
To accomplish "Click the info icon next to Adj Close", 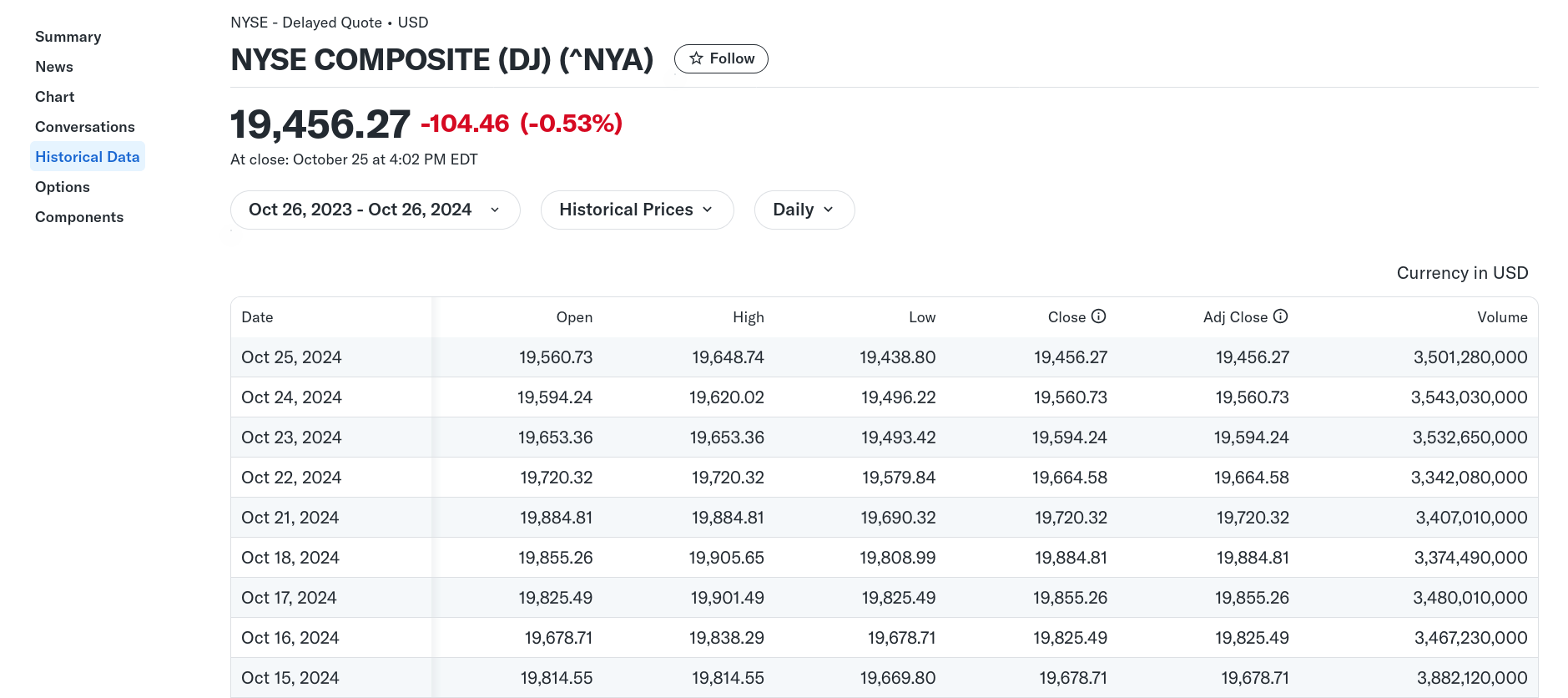I will 1280,316.
